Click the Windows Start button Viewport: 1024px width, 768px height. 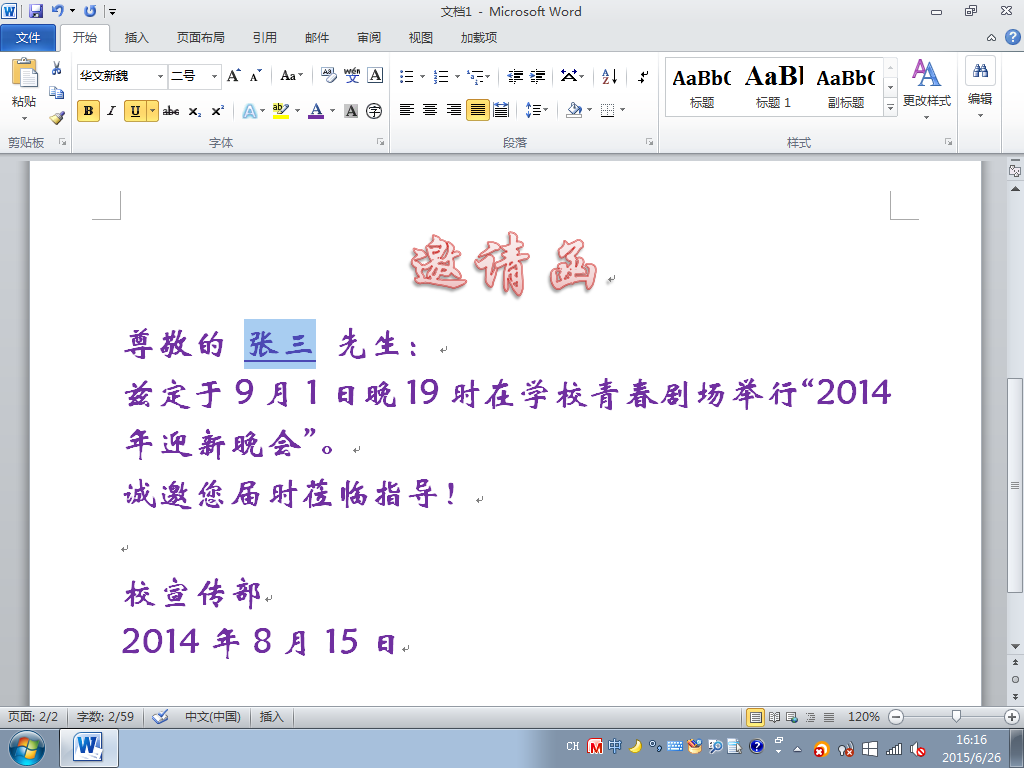(27, 748)
